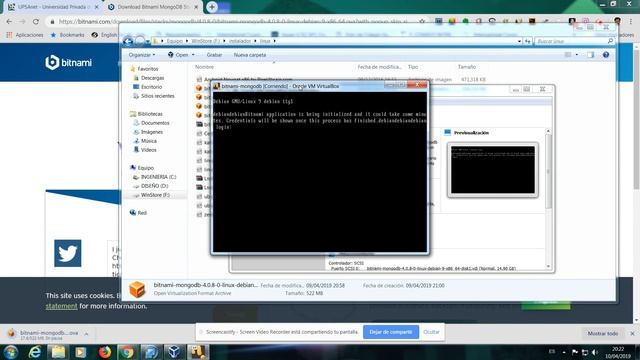Switch to Chrome in the taskbar
The image size is (640, 360).
tap(127, 352)
